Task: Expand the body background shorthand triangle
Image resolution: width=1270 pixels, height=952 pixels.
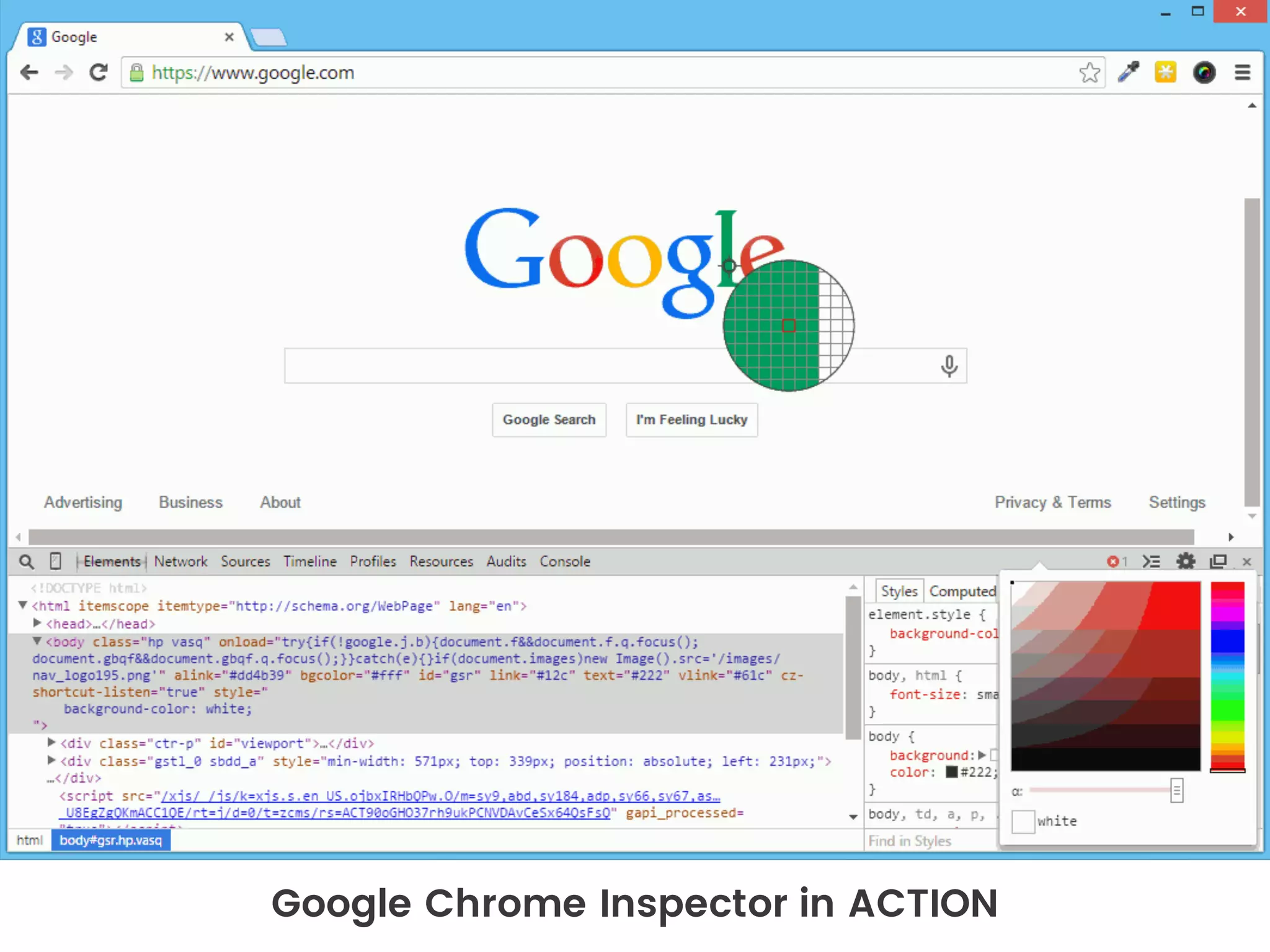Action: [982, 755]
